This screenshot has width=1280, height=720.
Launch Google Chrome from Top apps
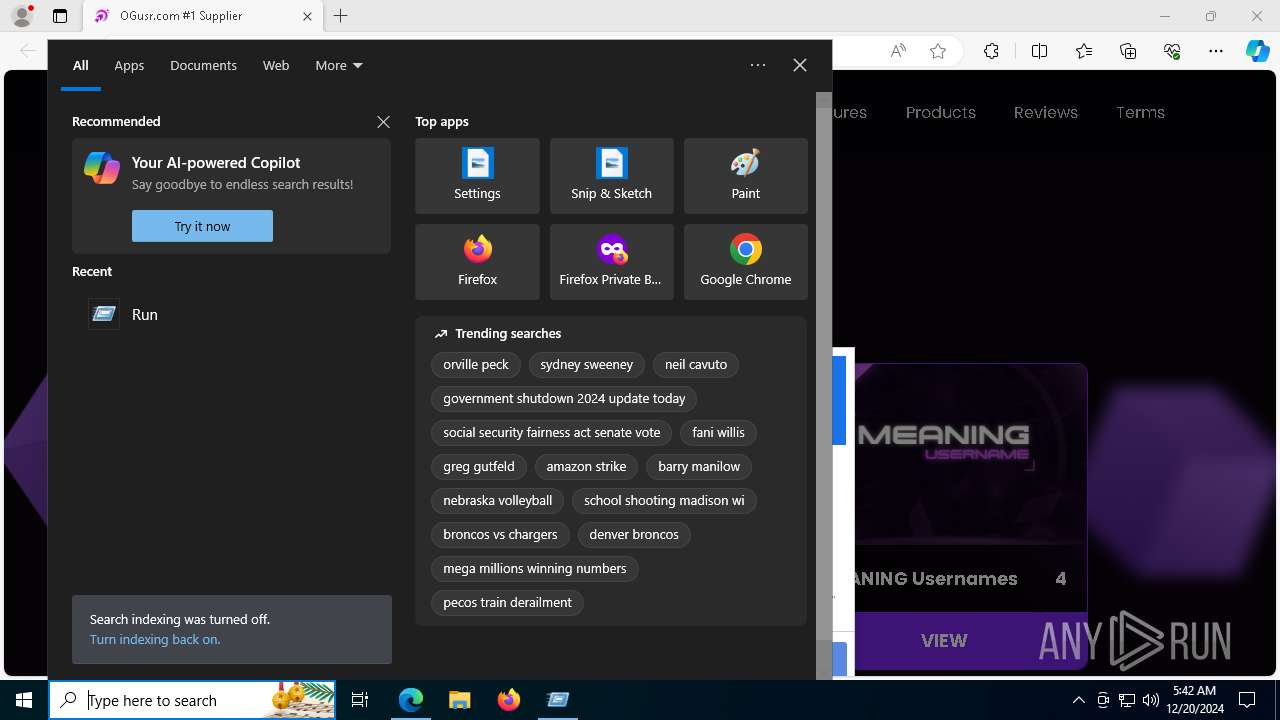coord(745,262)
